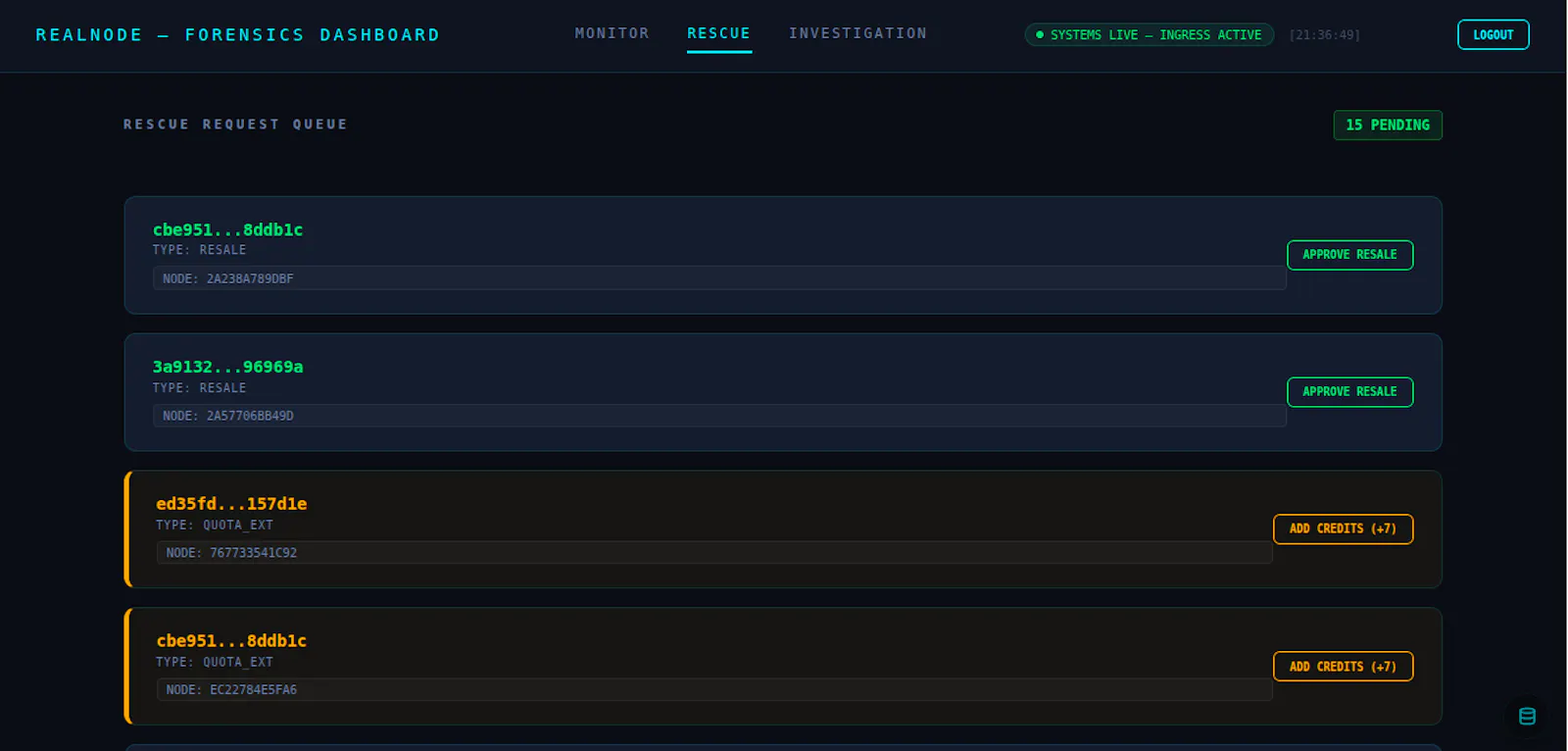Viewport: 1568px width, 751px height.
Task: Open the database icon floating button
Action: tap(1527, 717)
